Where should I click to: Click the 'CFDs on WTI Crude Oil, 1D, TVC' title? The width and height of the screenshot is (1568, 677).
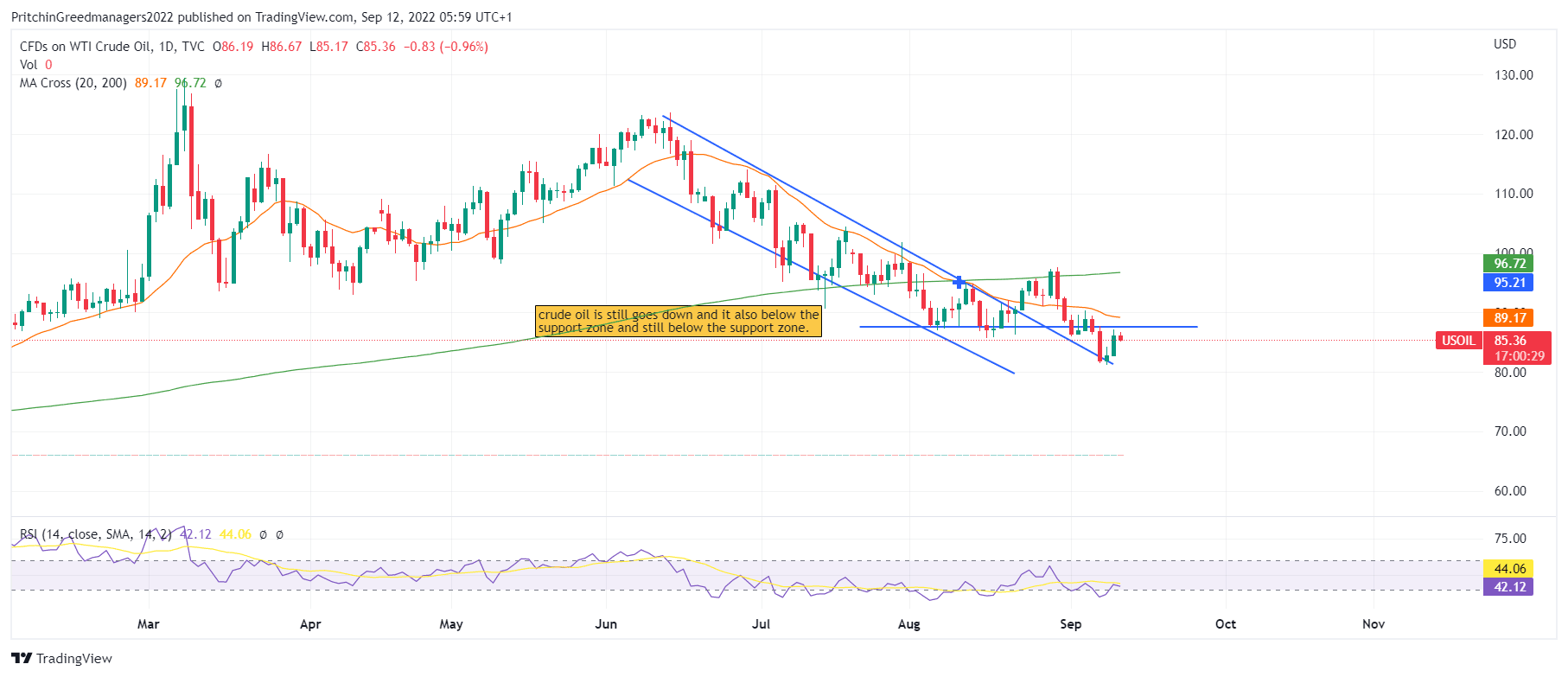tap(112, 47)
